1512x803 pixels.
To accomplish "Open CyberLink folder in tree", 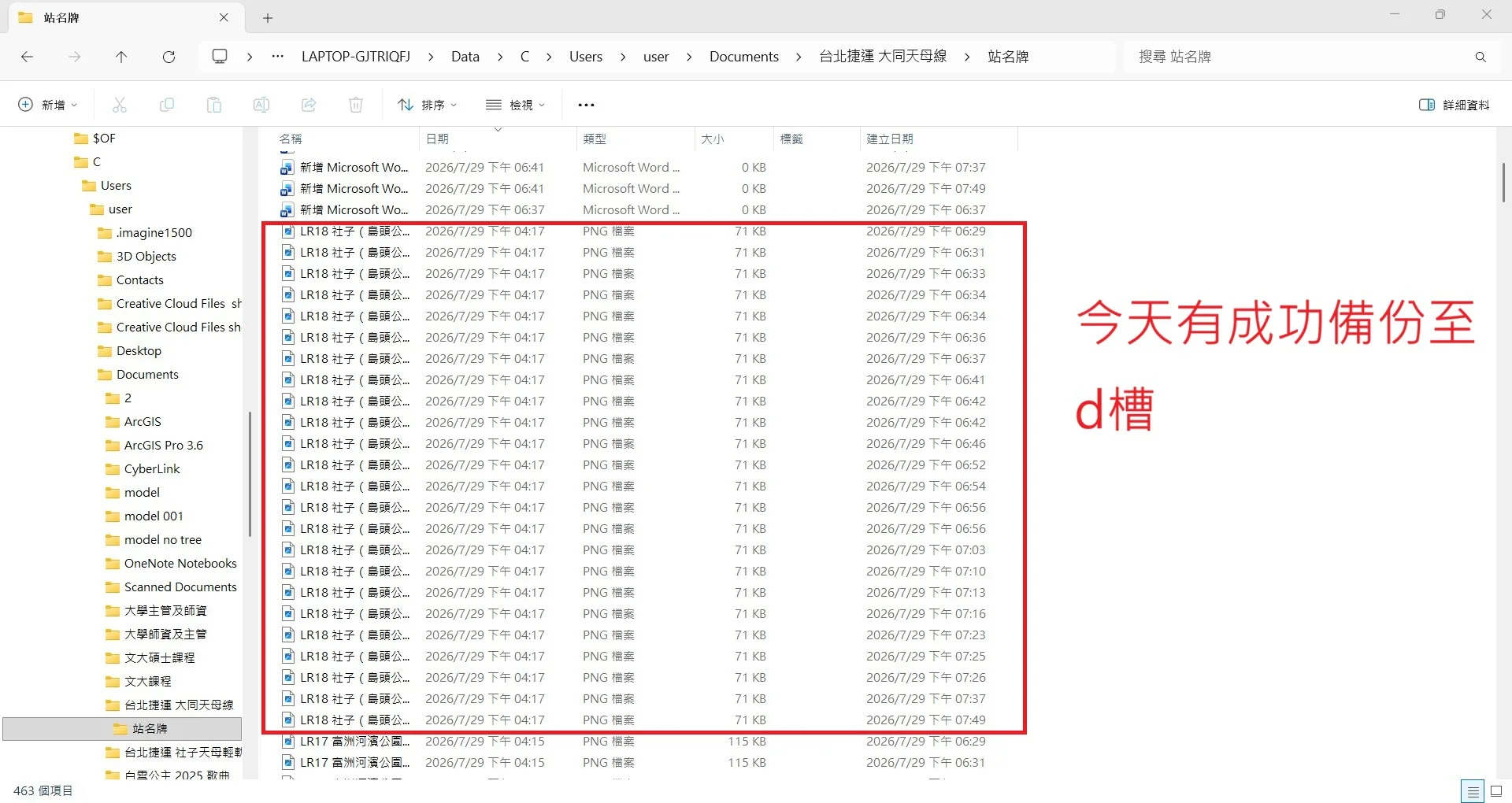I will (x=152, y=468).
